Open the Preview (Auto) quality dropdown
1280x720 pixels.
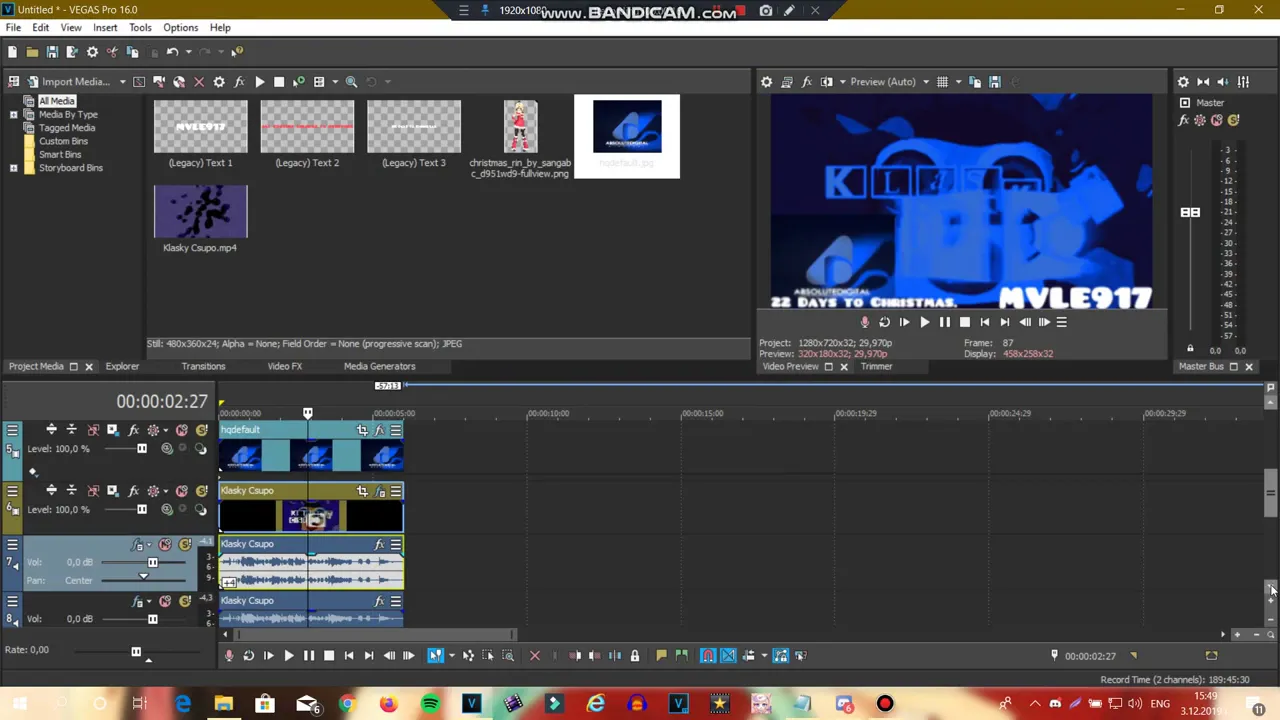889,82
